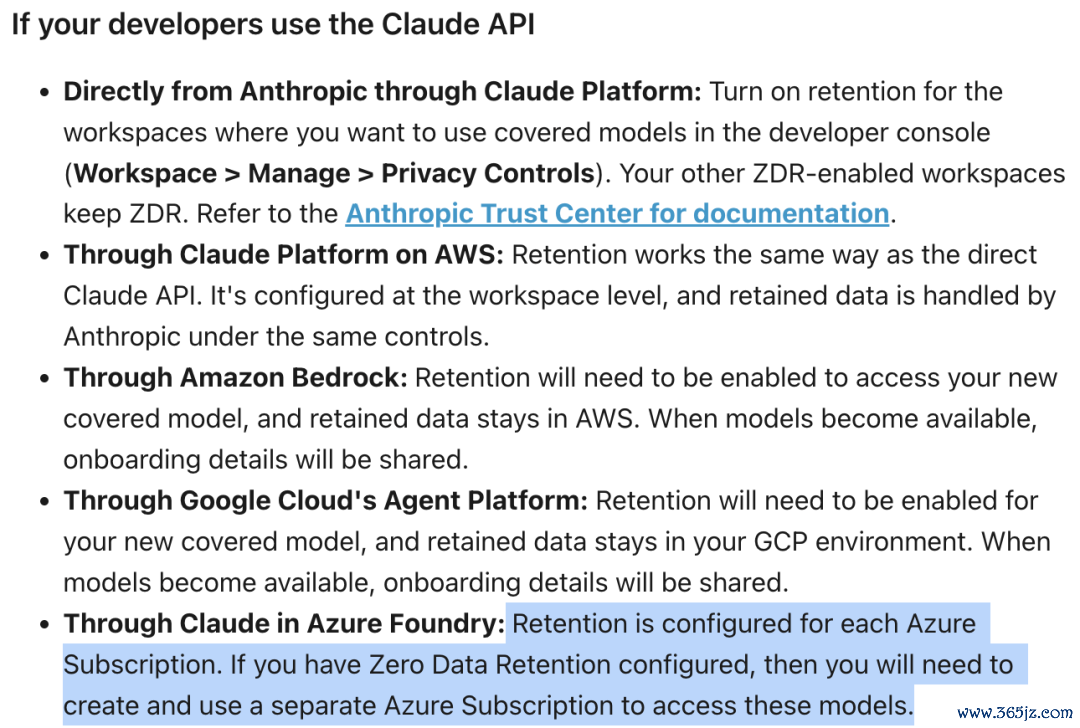The height and width of the screenshot is (728, 1080).
Task: Click the bold "Through Google Cloud's Agent Platform:" label
Action: [326, 500]
